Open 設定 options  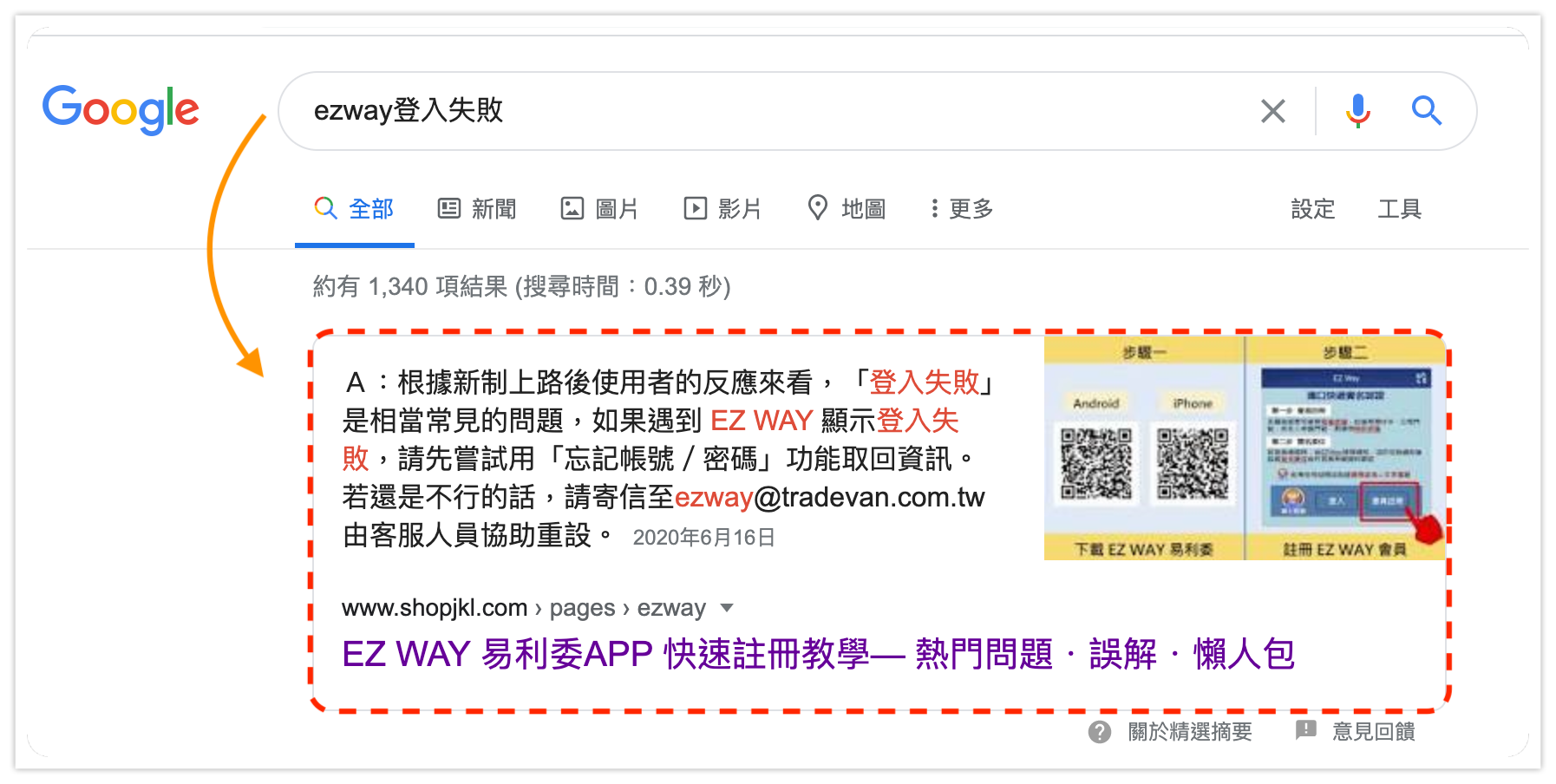[1312, 209]
